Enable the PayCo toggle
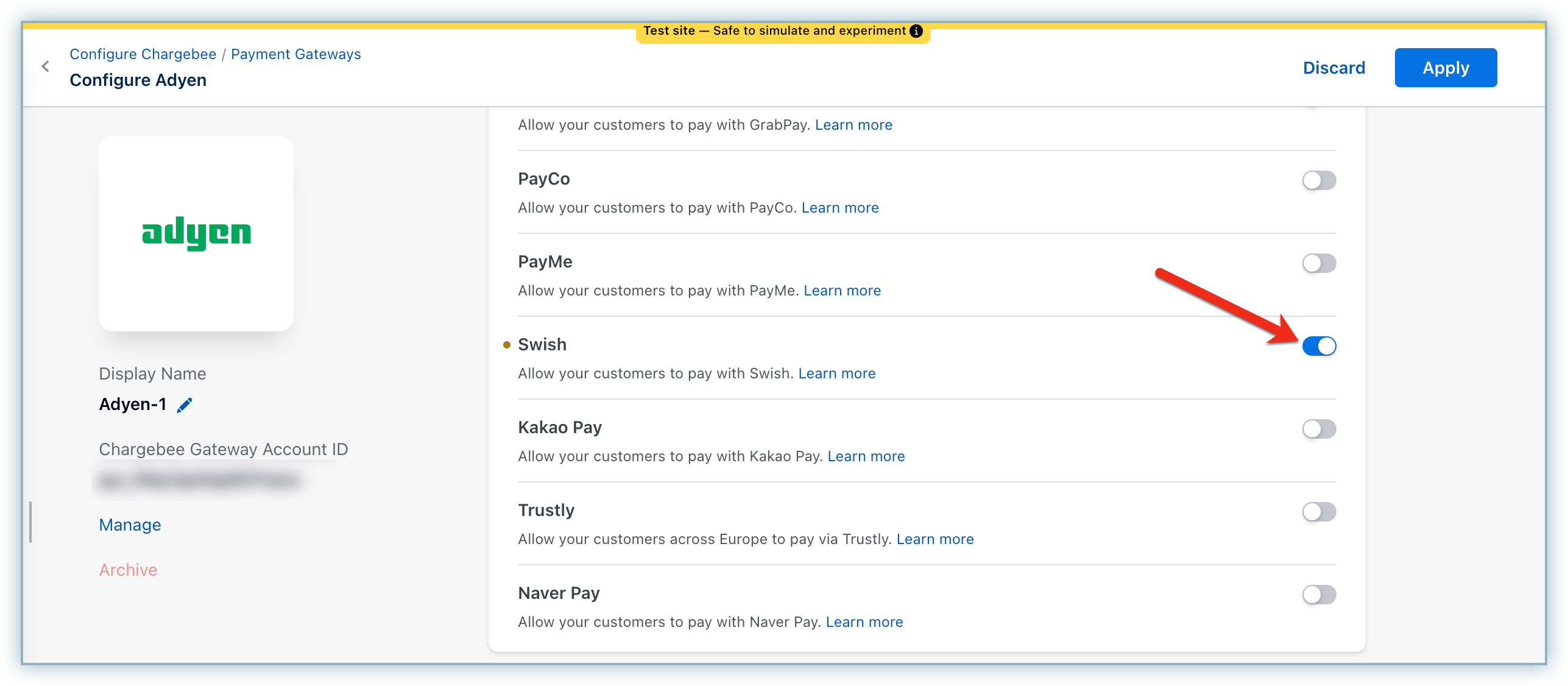 (x=1319, y=180)
